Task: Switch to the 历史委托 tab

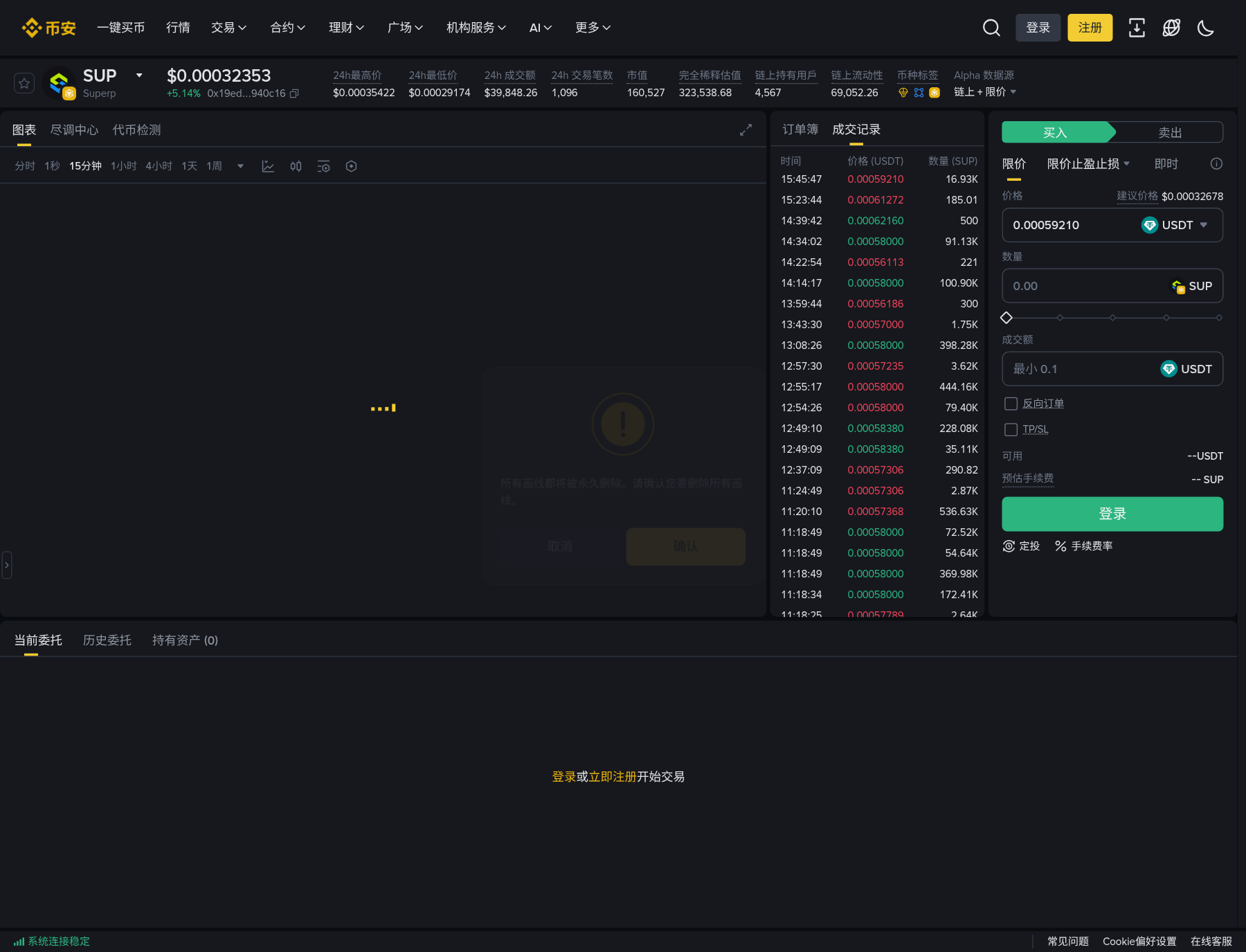Action: point(107,640)
